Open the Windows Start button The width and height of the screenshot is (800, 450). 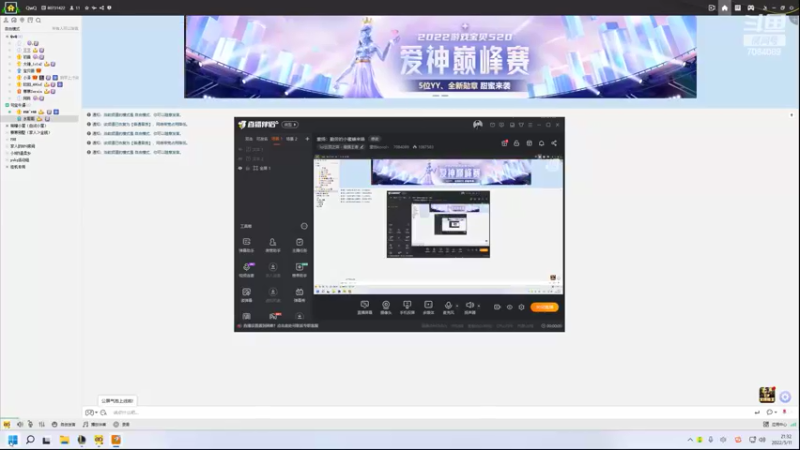13,440
